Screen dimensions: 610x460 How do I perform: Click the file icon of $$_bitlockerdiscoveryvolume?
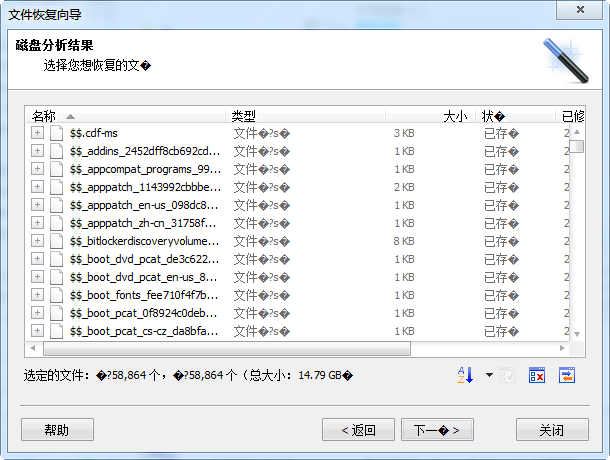pos(57,241)
